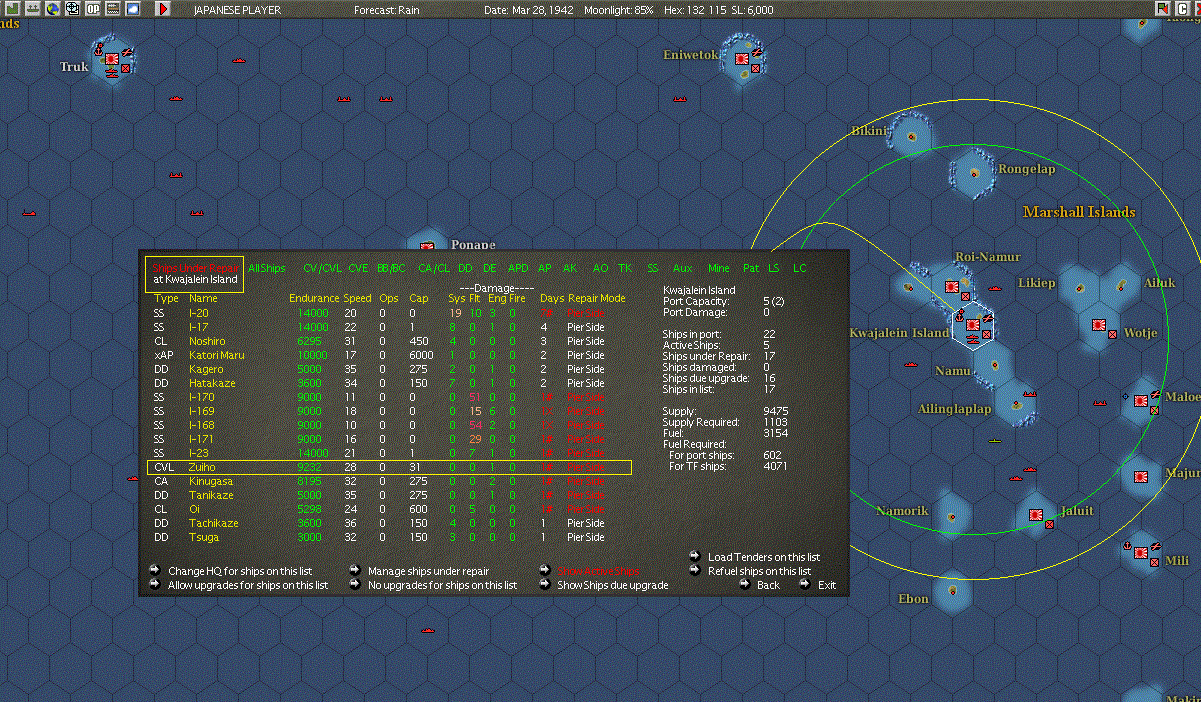1201x702 pixels.
Task: Filter ship list by AO
Action: point(600,268)
